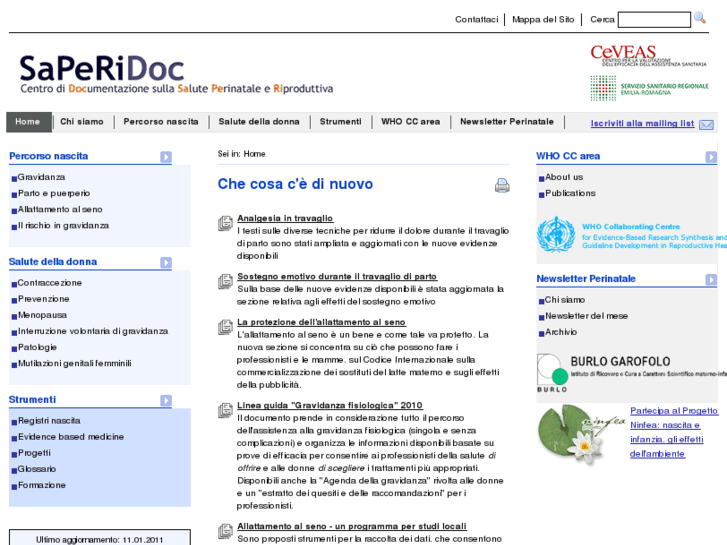The width and height of the screenshot is (727, 545).
Task: Focus the Cerca search field
Action: coord(654,20)
